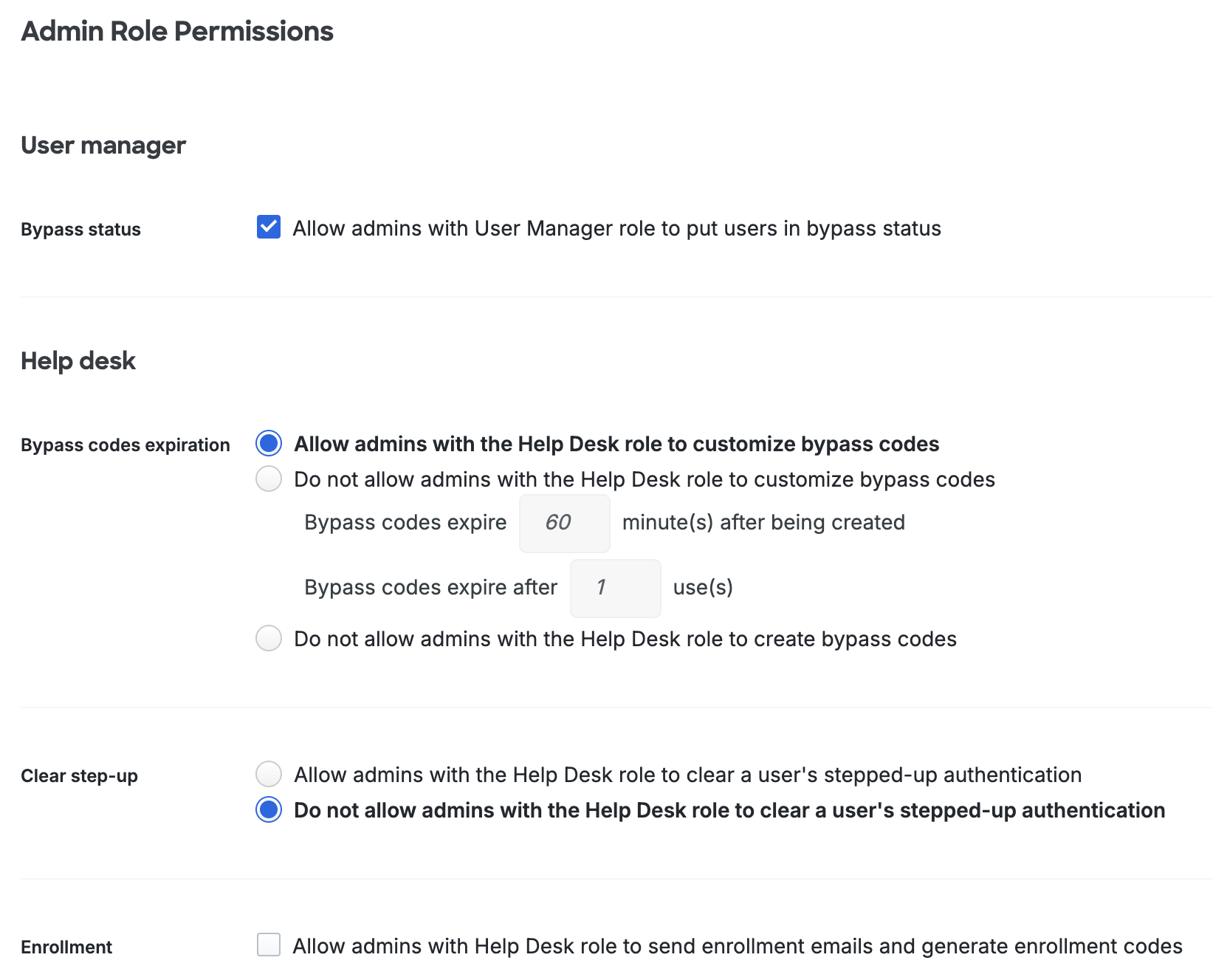1213x980 pixels.
Task: Click the Admin Role Permissions heading
Action: click(x=177, y=31)
